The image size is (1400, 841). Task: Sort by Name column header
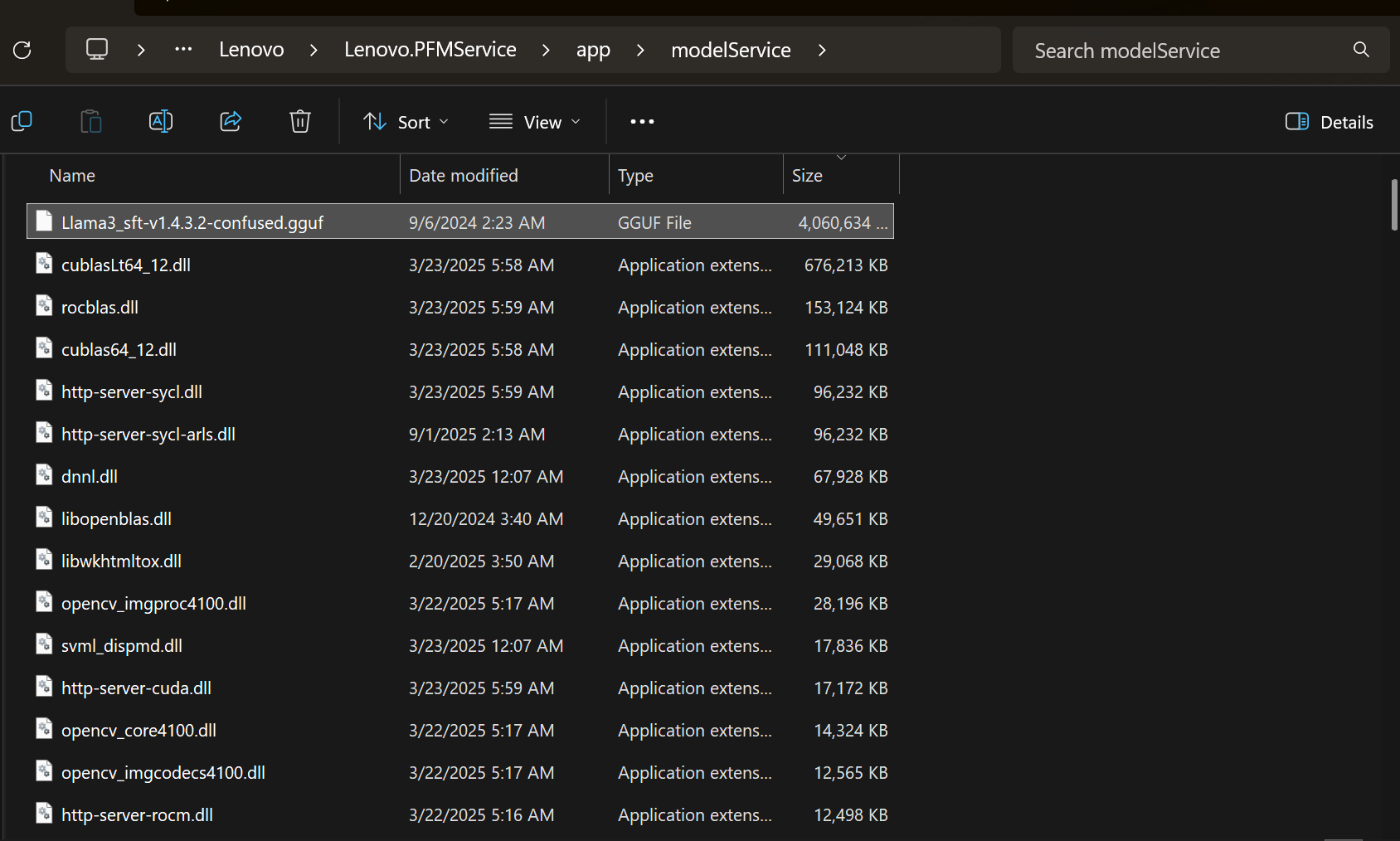[214, 175]
